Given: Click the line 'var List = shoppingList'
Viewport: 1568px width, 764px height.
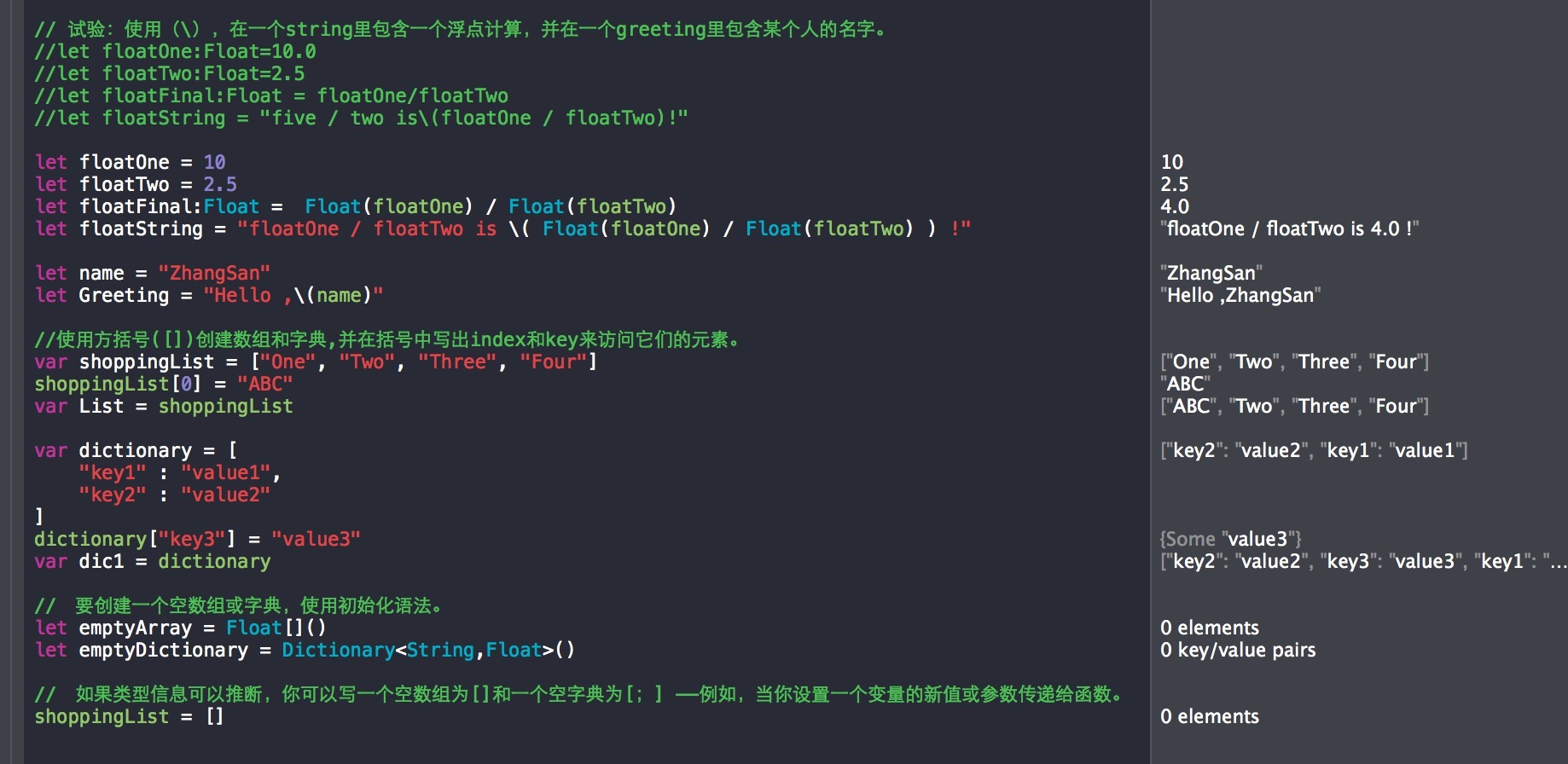Looking at the screenshot, I should coord(164,406).
